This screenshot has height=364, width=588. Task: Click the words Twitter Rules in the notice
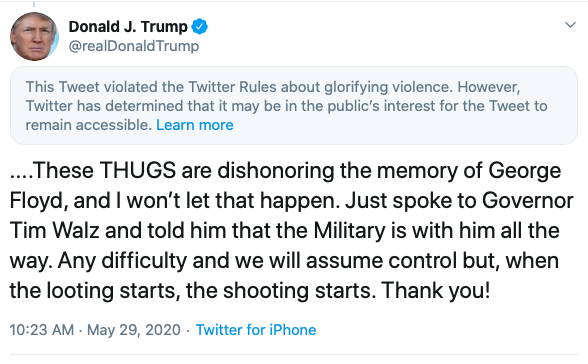coord(232,87)
